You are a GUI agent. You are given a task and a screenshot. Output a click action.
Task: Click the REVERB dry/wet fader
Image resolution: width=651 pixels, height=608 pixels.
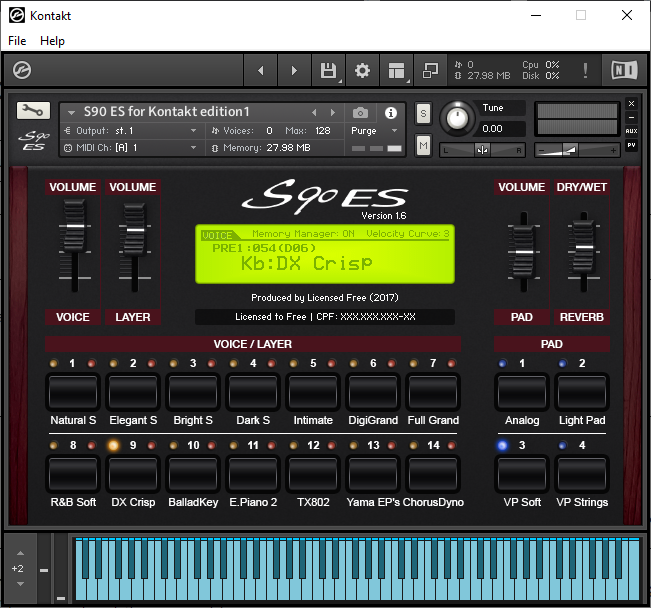click(x=584, y=247)
